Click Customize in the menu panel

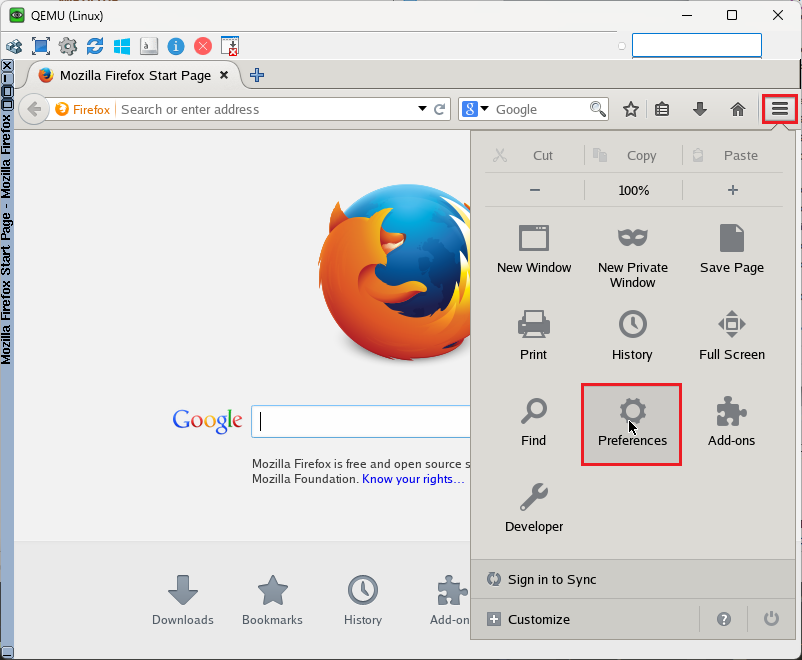click(x=585, y=619)
